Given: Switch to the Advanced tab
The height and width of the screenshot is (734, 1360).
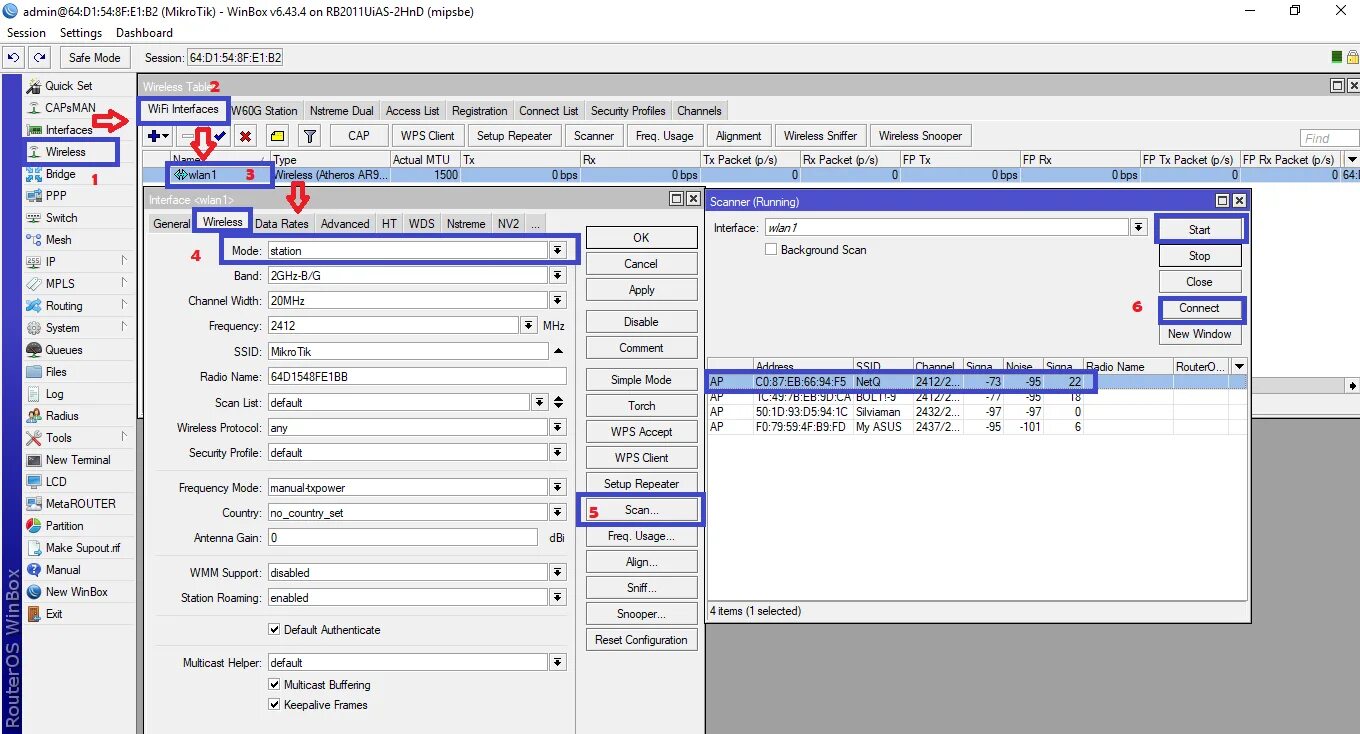Looking at the screenshot, I should coord(345,224).
